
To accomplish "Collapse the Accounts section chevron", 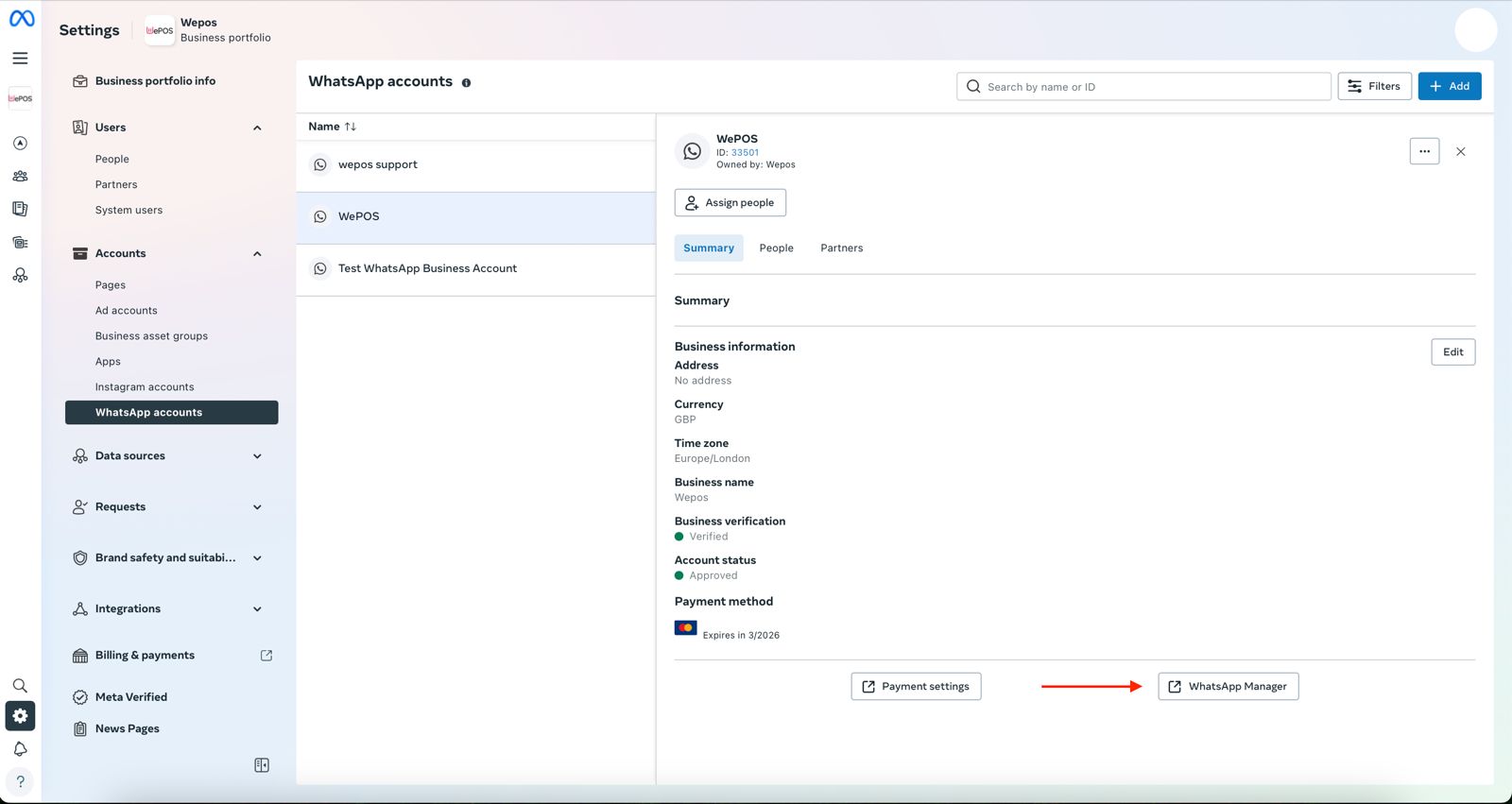I will (x=257, y=254).
